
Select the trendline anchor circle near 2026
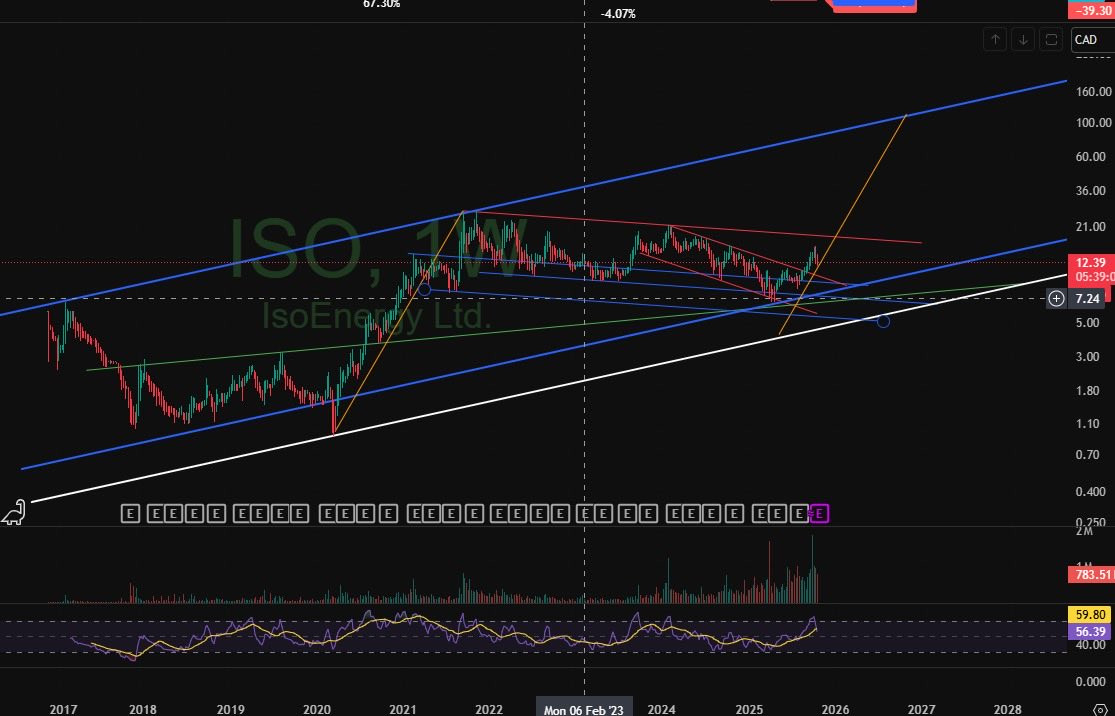[x=883, y=321]
